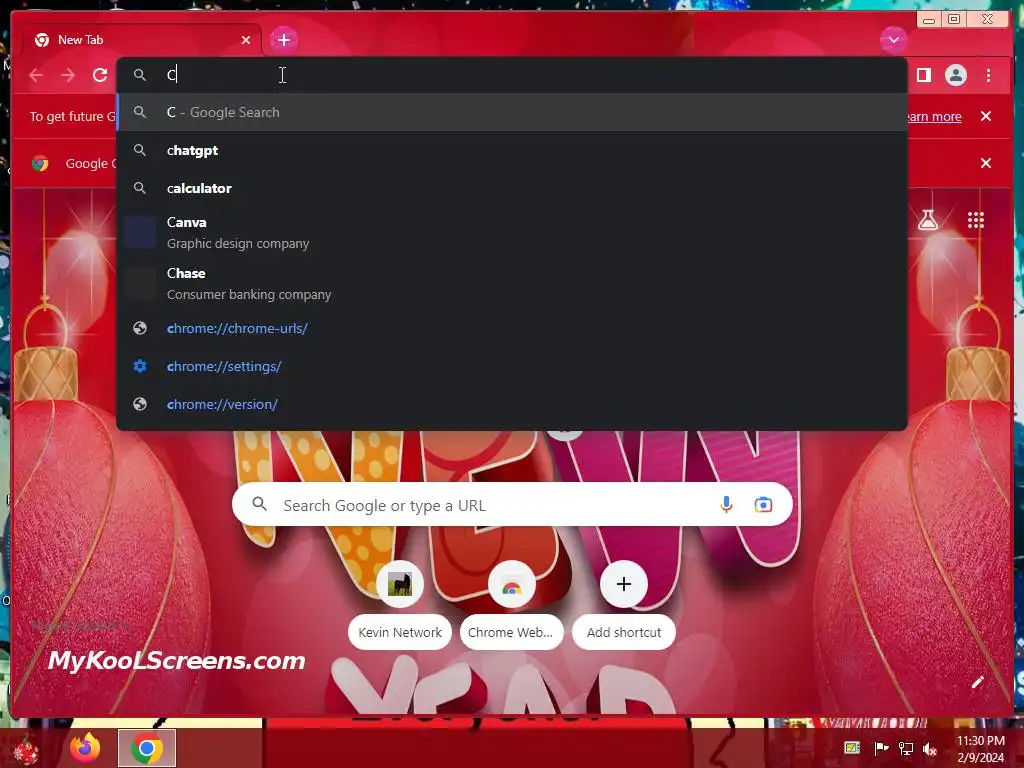Click the search magnifier in the omnibox
Viewport: 1024px width, 768px height.
140,75
